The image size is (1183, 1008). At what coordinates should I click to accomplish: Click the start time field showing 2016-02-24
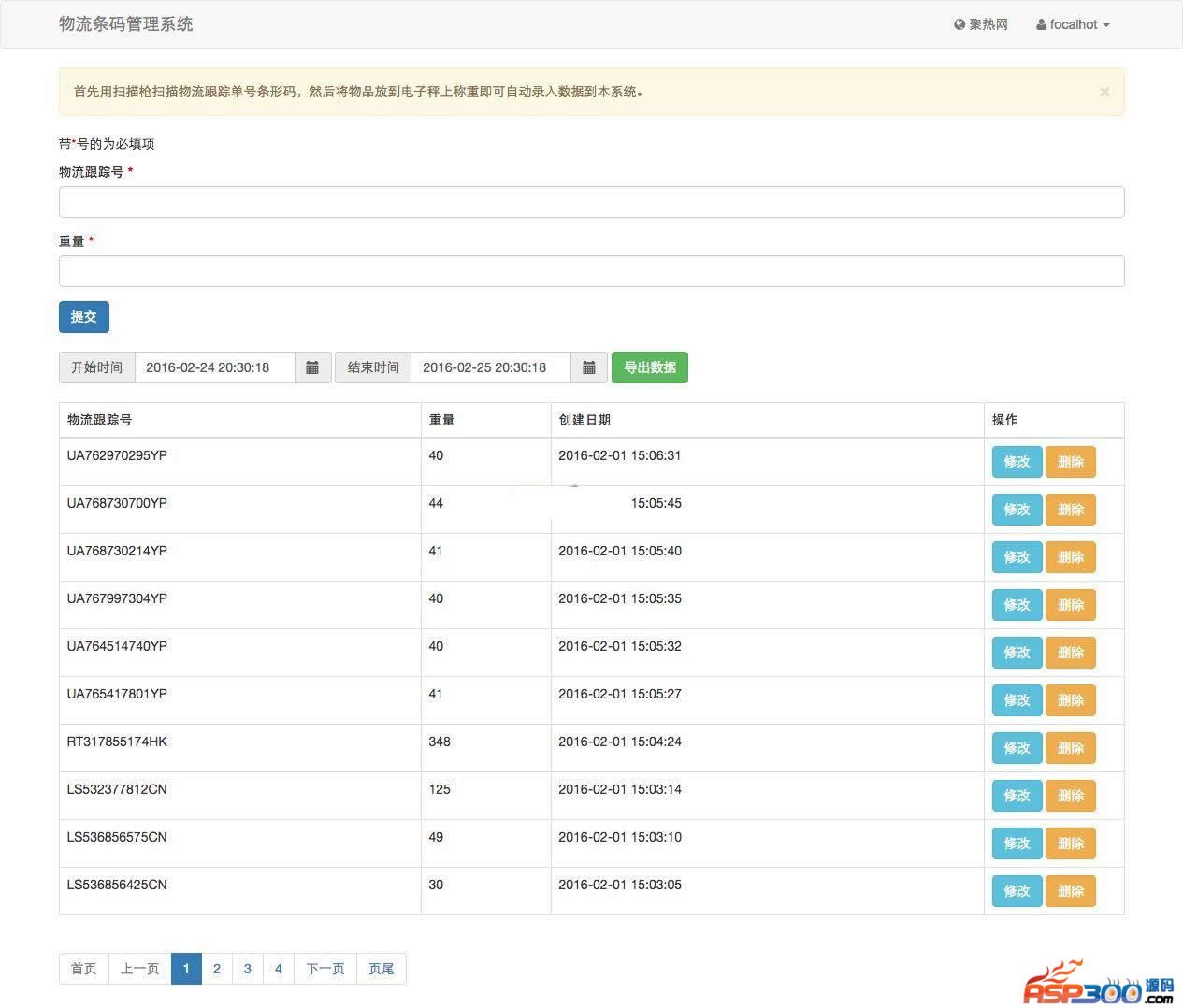pyautogui.click(x=215, y=367)
